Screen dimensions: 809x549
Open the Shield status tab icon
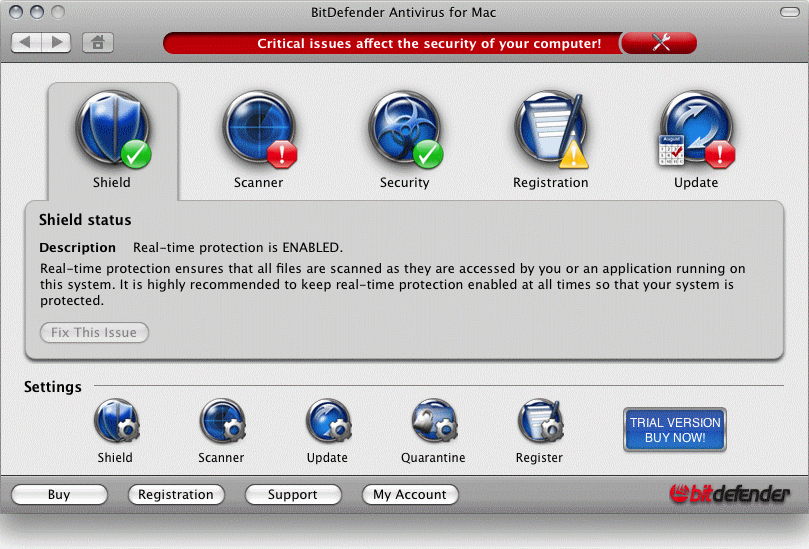tap(113, 130)
